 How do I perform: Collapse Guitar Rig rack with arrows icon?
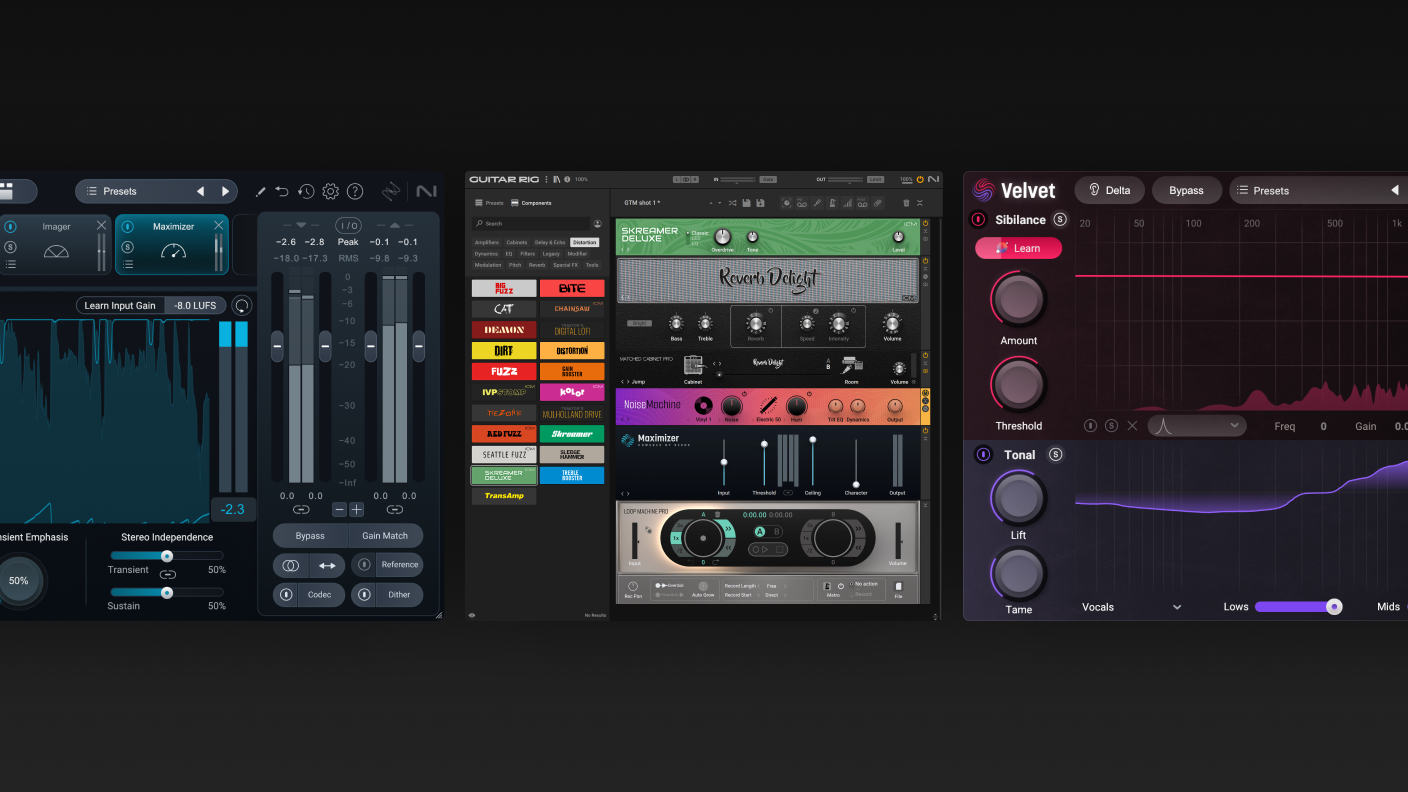[920, 204]
